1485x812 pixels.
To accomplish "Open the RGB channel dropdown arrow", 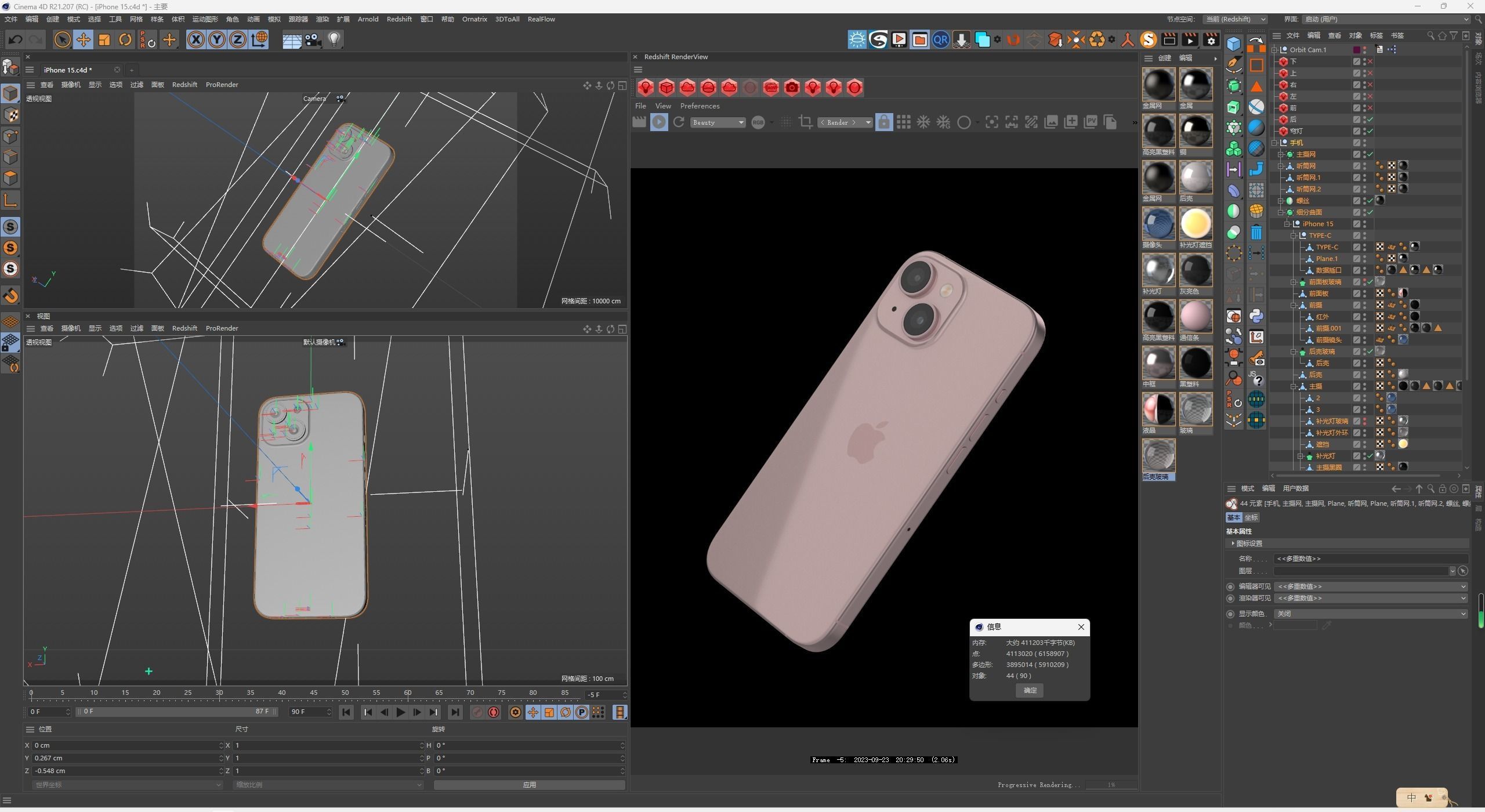I will click(x=772, y=122).
